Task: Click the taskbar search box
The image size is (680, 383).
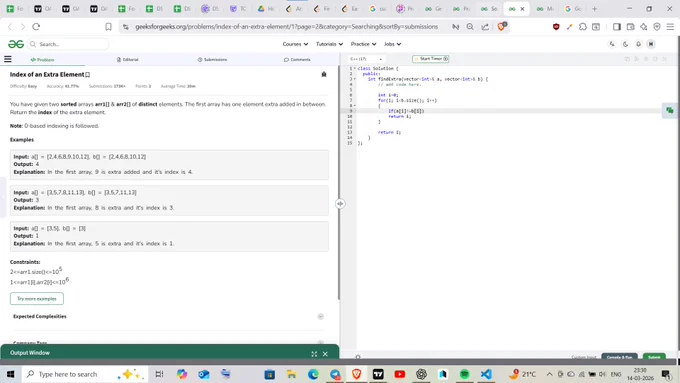Action: point(85,374)
